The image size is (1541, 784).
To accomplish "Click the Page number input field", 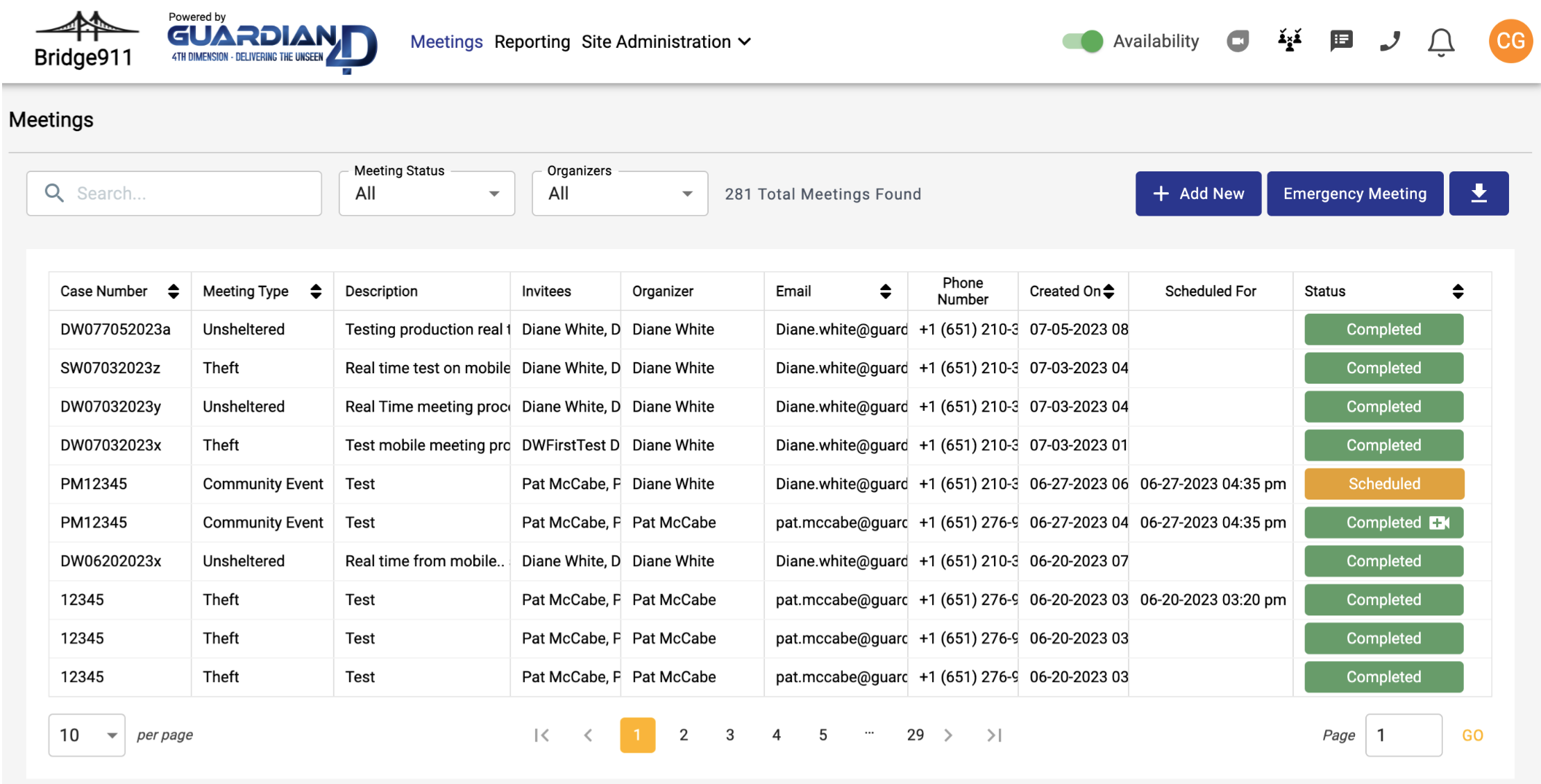I will (x=1404, y=735).
